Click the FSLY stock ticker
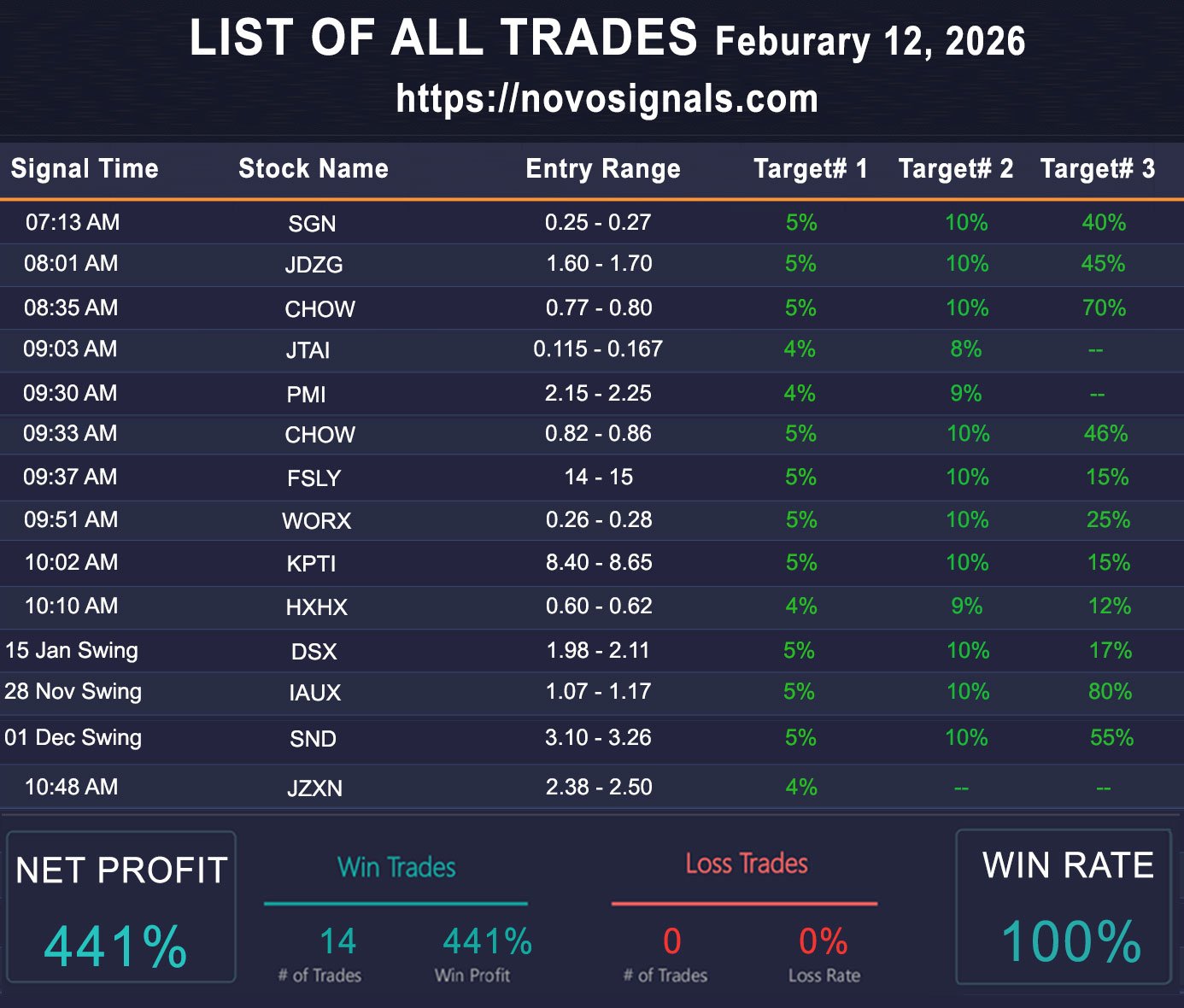The image size is (1184, 1008). (x=314, y=478)
